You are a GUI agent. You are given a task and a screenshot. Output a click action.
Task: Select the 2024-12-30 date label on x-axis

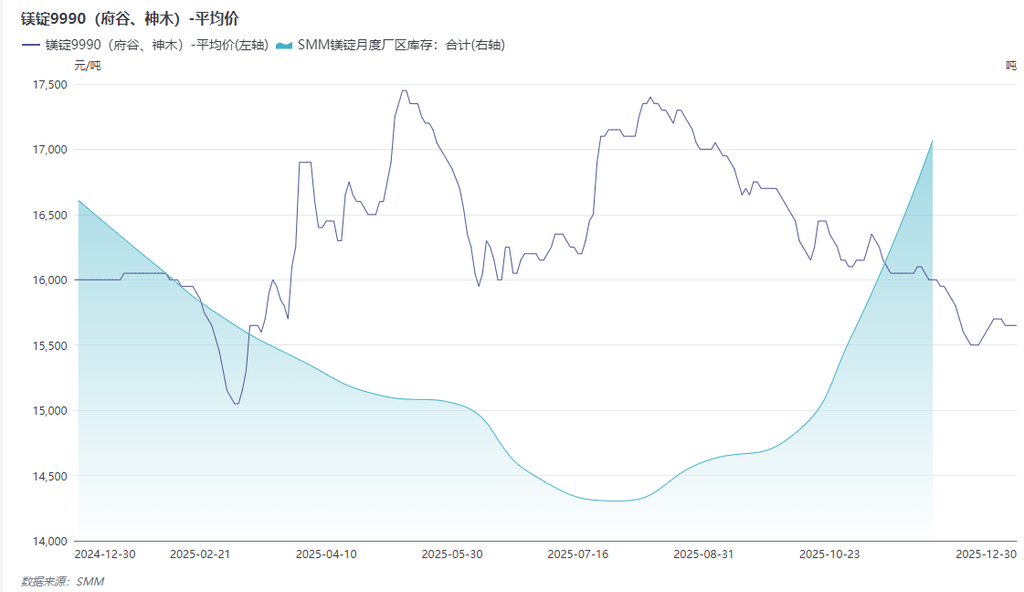[106, 553]
